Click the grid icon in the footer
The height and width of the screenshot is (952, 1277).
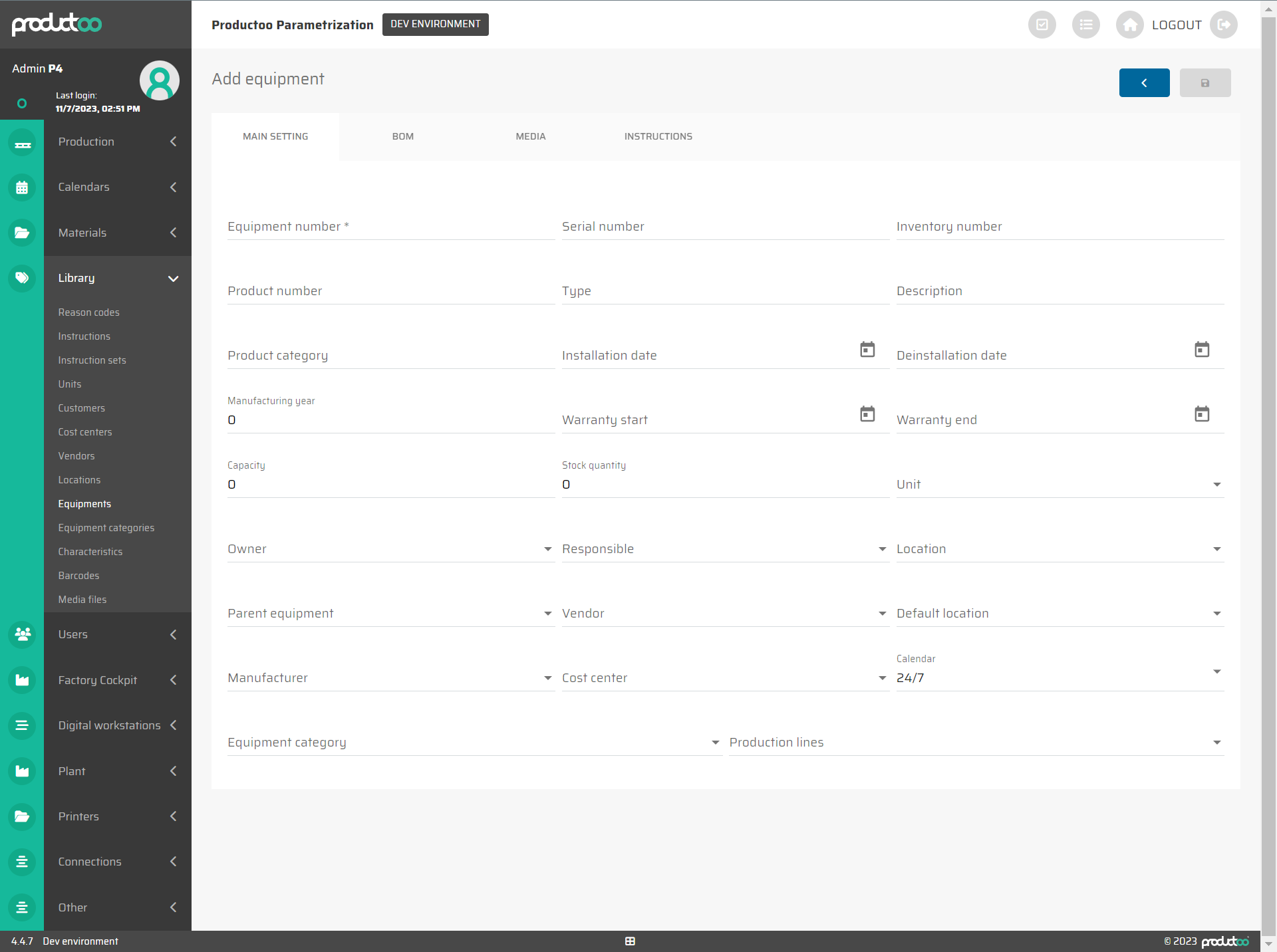[x=630, y=941]
